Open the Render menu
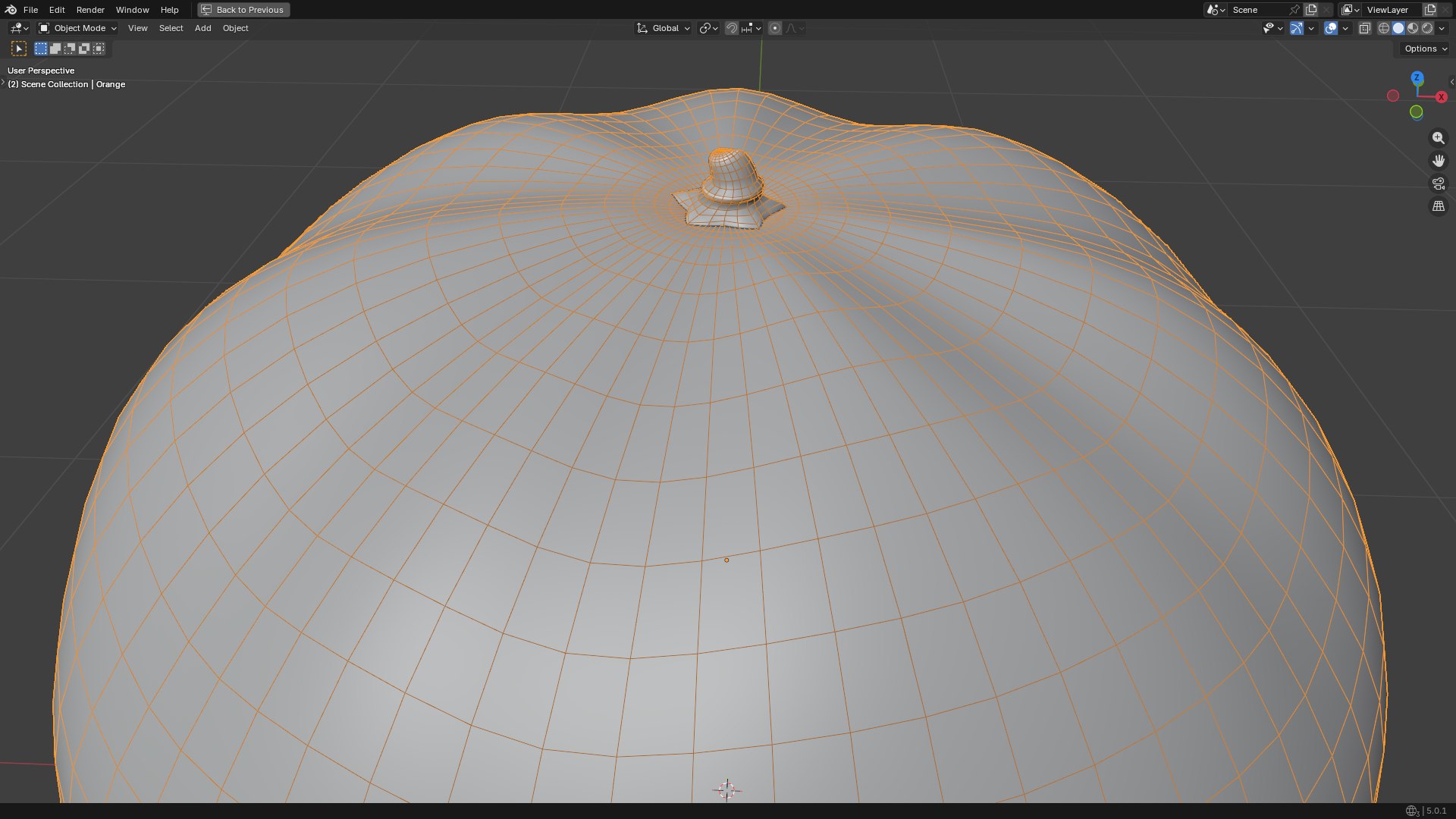Image resolution: width=1456 pixels, height=819 pixels. (x=90, y=10)
